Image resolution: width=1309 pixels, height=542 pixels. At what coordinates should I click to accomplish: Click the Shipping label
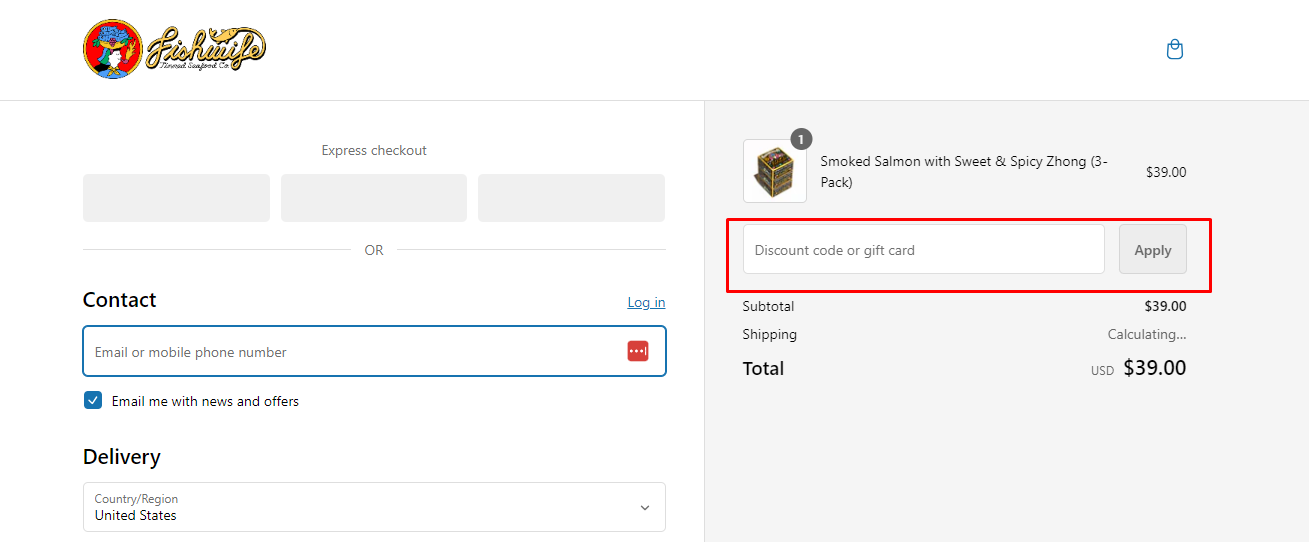tap(770, 335)
